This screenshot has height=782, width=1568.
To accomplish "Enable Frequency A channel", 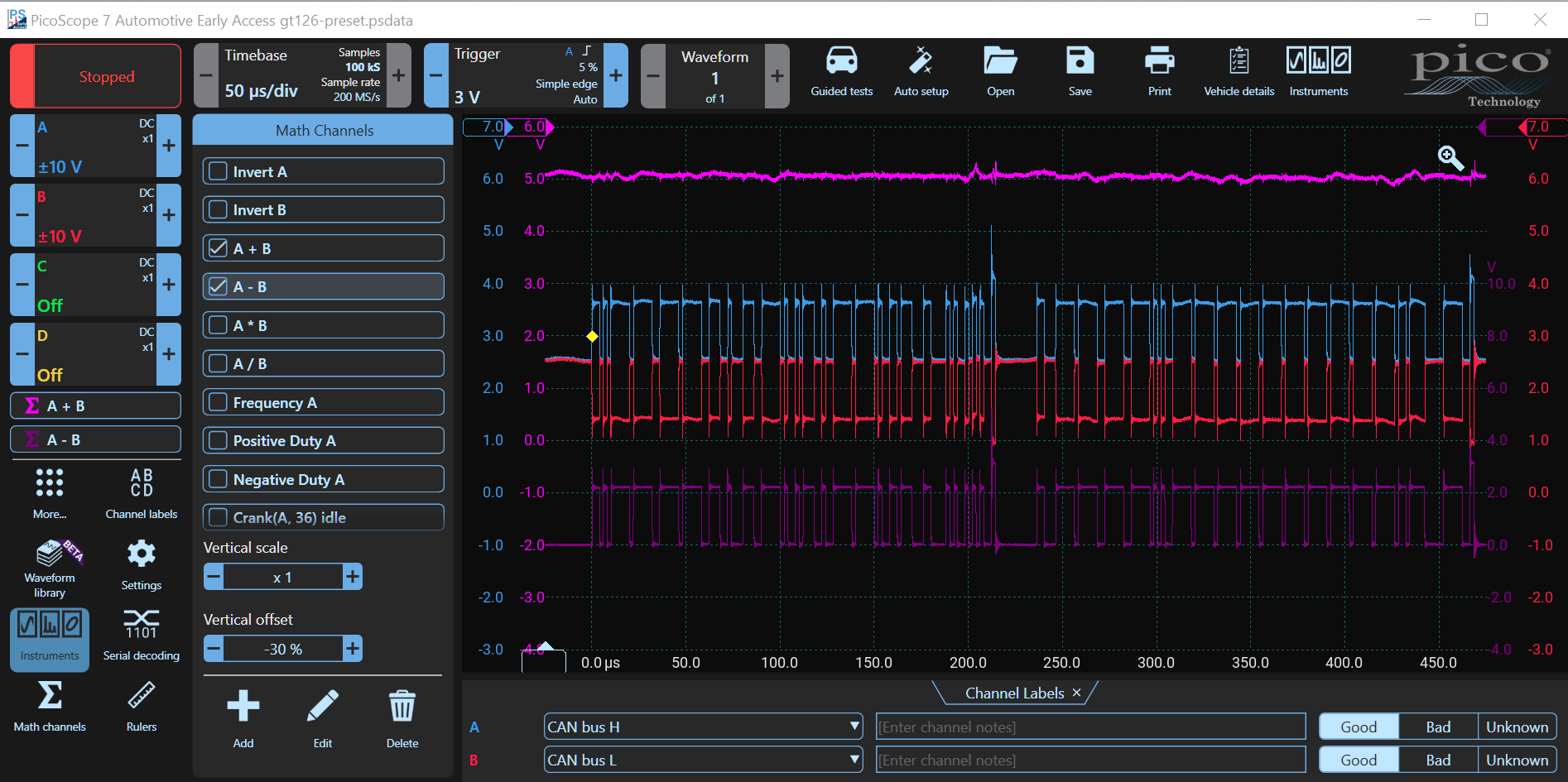I will point(219,402).
